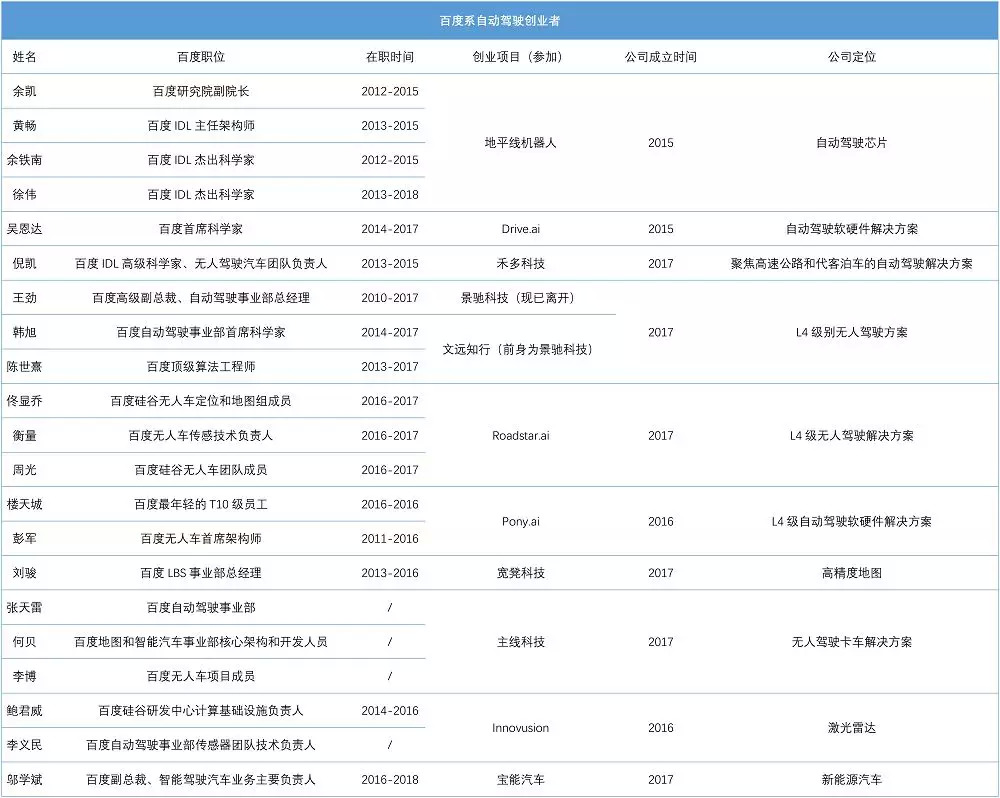
Task: Click the company 主线科技
Action: tap(520, 642)
